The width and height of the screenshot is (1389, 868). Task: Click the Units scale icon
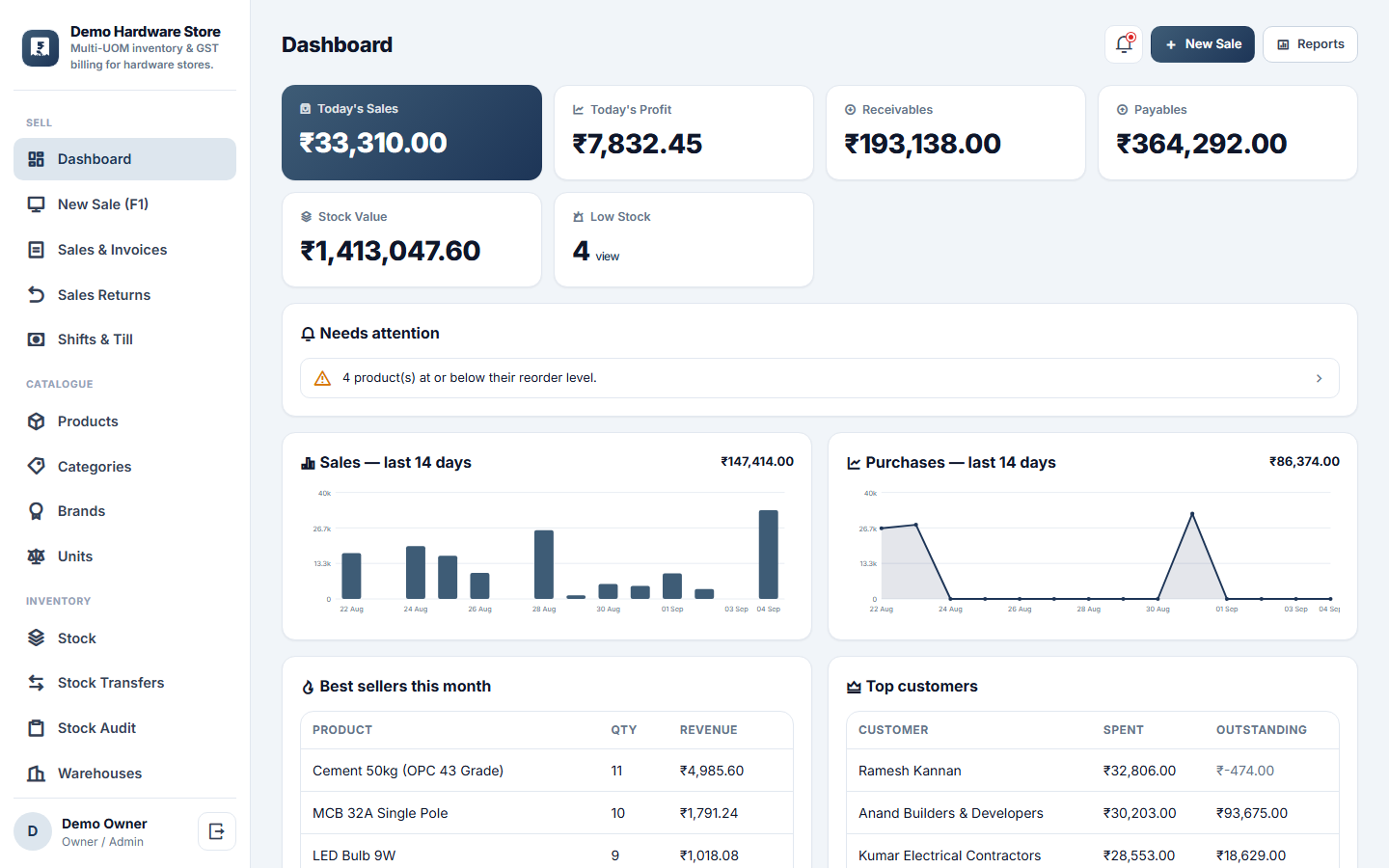[36, 556]
